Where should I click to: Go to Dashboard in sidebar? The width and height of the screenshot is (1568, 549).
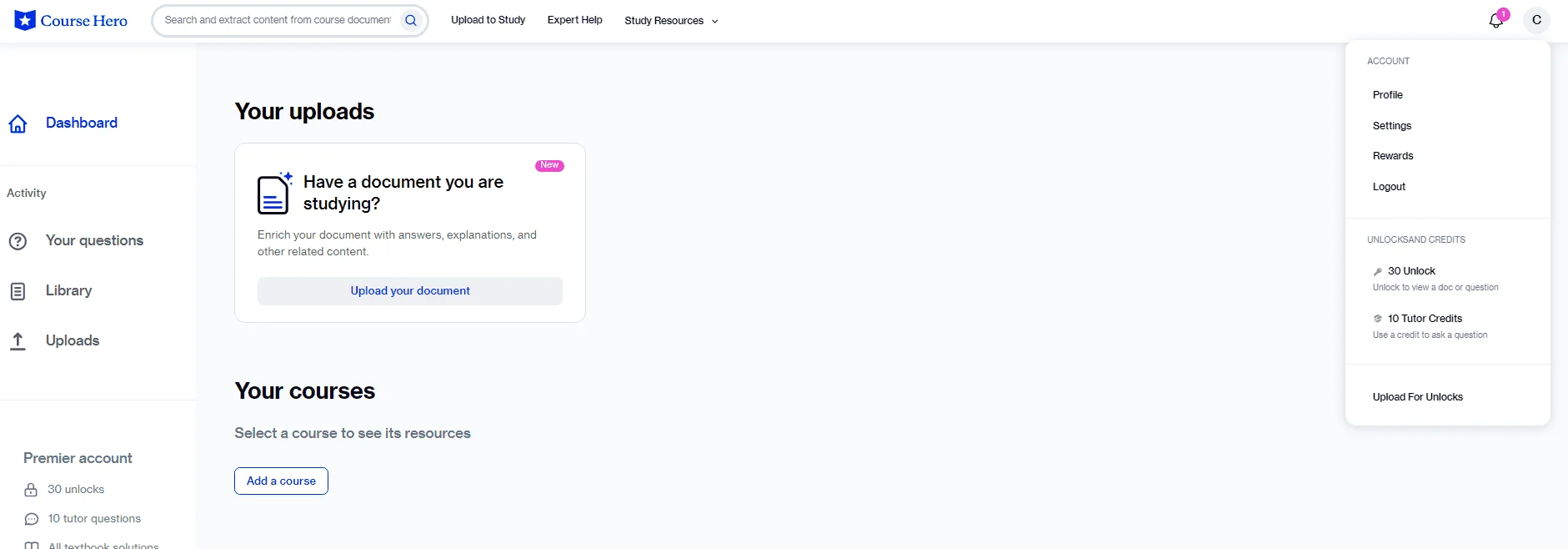[82, 123]
